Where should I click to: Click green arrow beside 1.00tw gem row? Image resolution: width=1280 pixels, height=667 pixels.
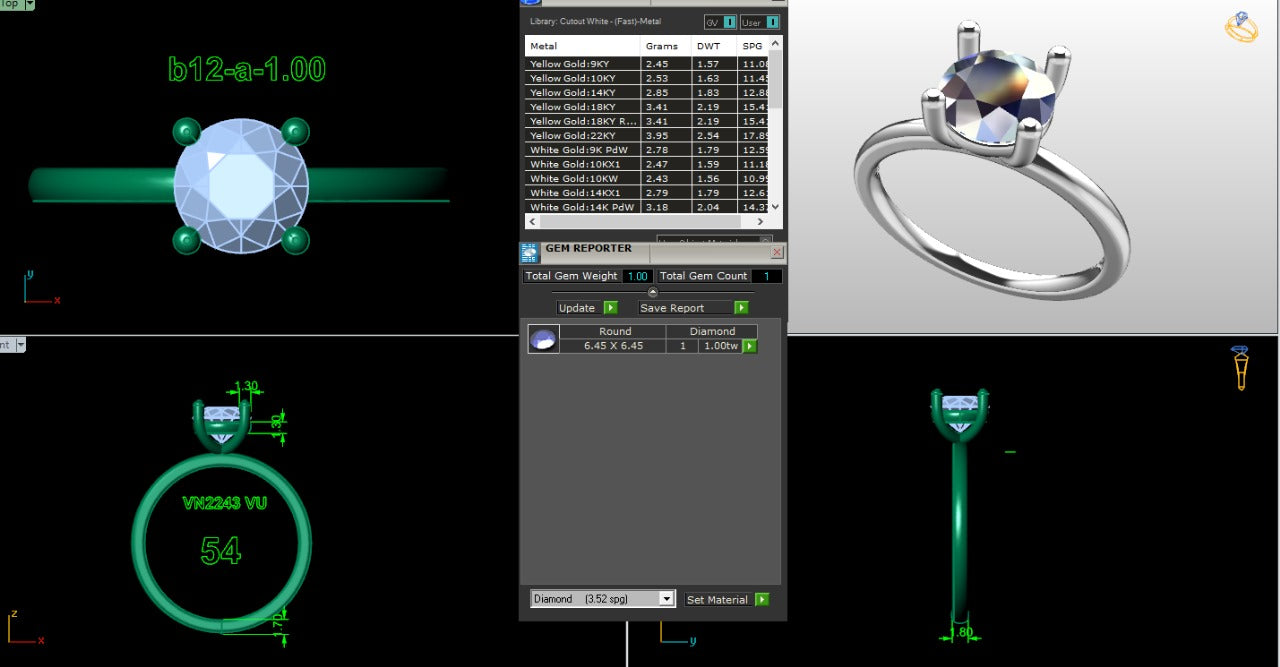point(750,346)
